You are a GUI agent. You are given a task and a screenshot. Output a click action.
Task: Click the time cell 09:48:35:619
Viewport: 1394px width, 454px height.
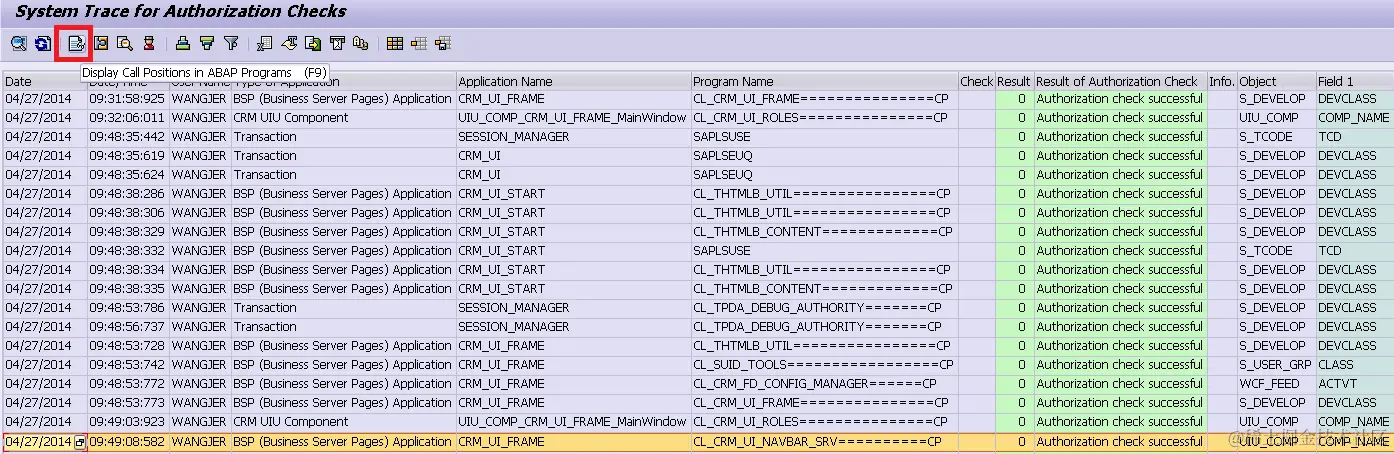(x=127, y=156)
